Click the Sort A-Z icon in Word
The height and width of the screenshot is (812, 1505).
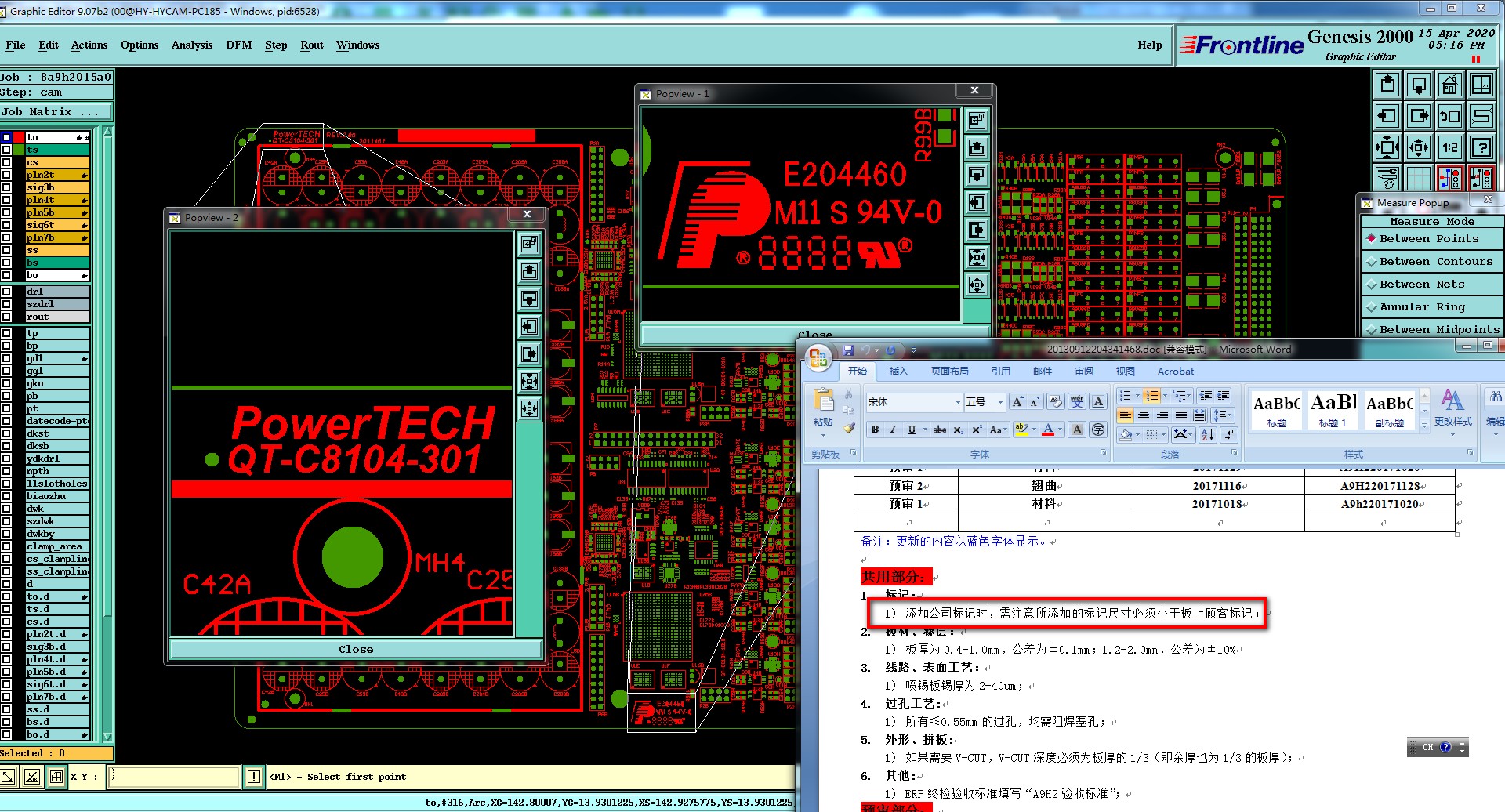(1208, 434)
